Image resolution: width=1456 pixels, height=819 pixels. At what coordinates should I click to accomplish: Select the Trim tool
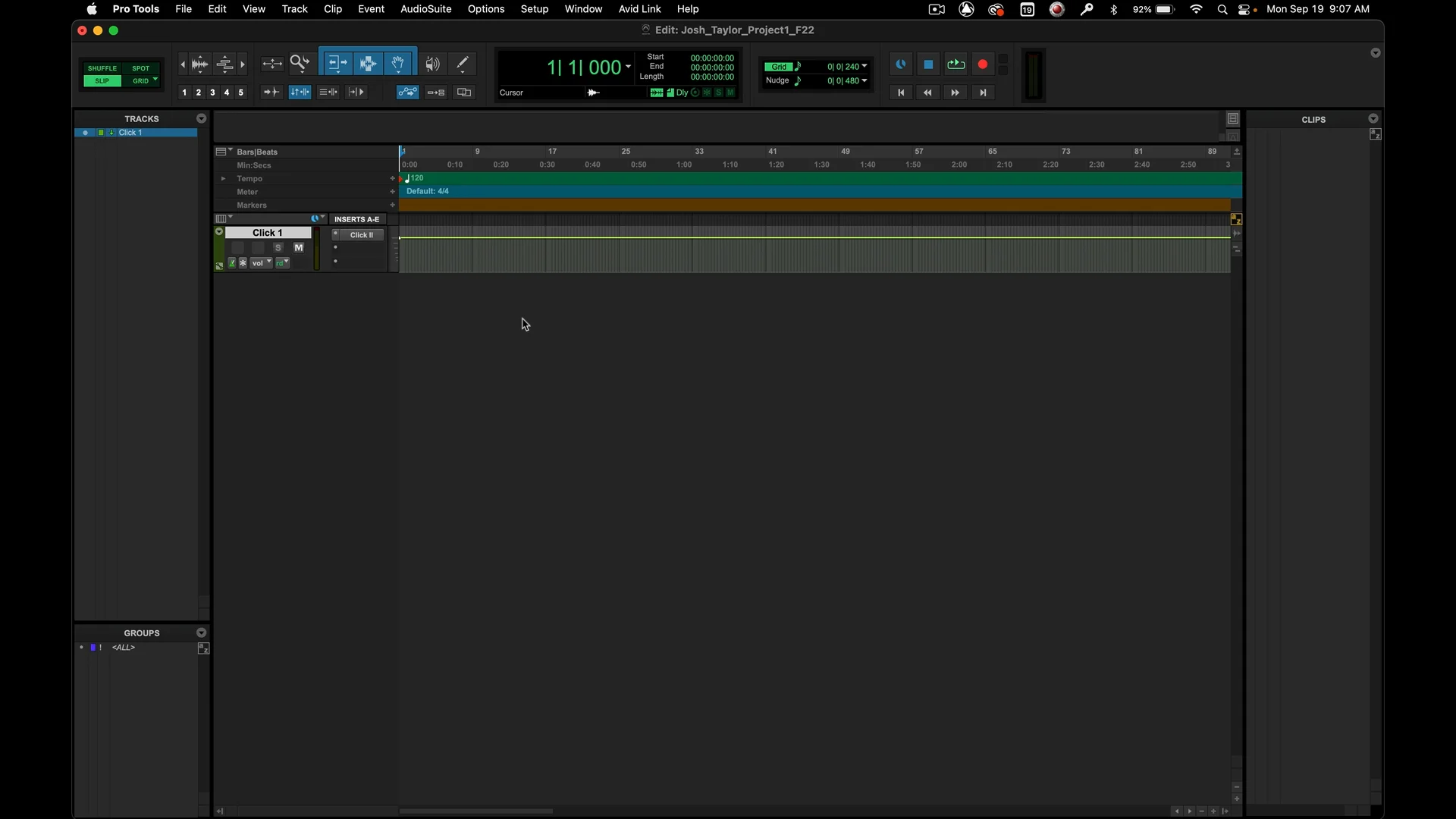[x=337, y=64]
